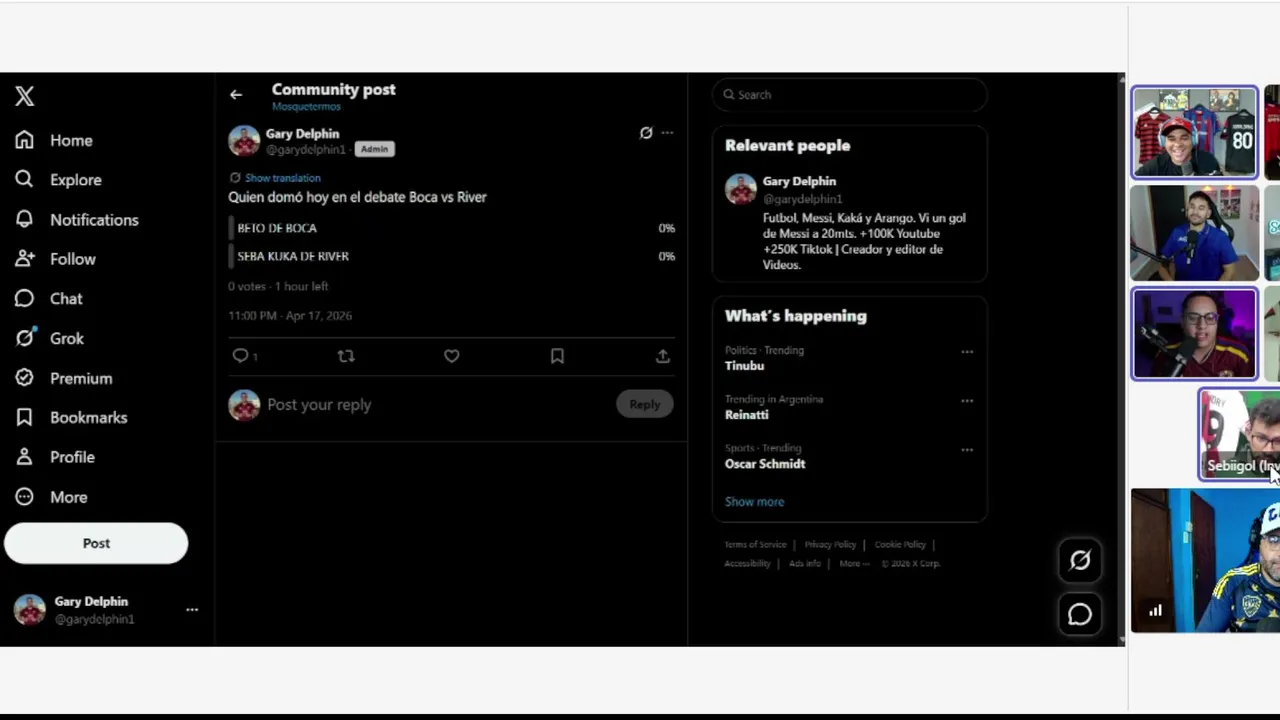Open options dots for Oscar Schmidt trend

click(x=967, y=450)
